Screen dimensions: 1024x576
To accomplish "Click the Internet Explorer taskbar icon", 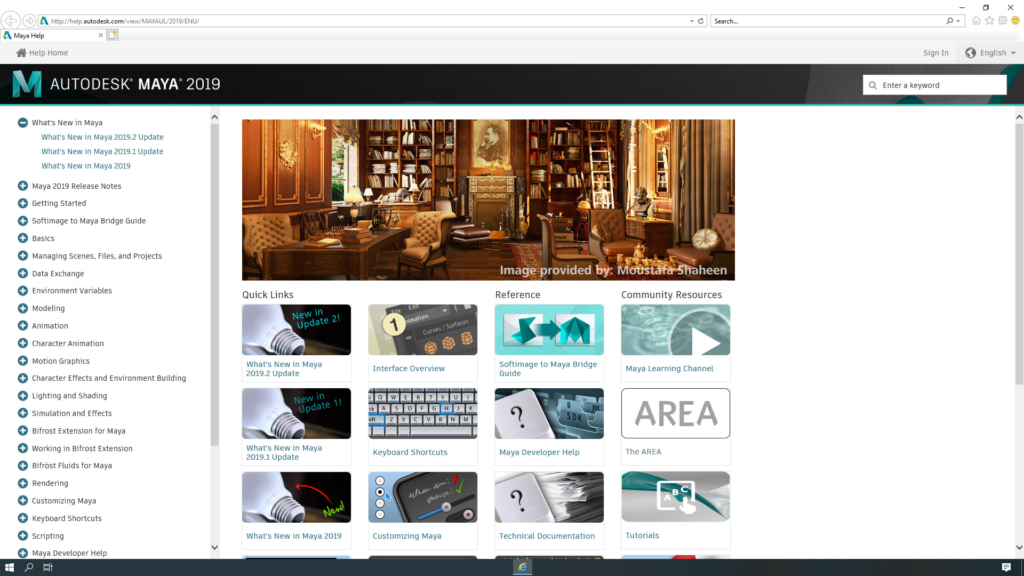I will pos(522,567).
